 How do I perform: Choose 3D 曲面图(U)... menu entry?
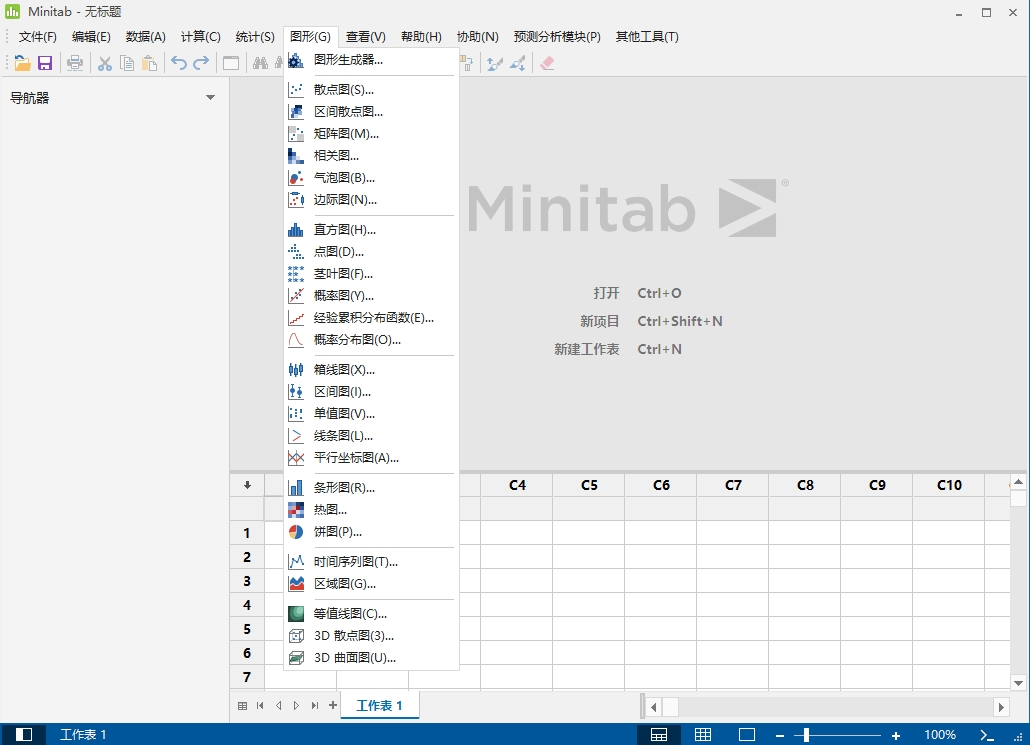pos(371,658)
